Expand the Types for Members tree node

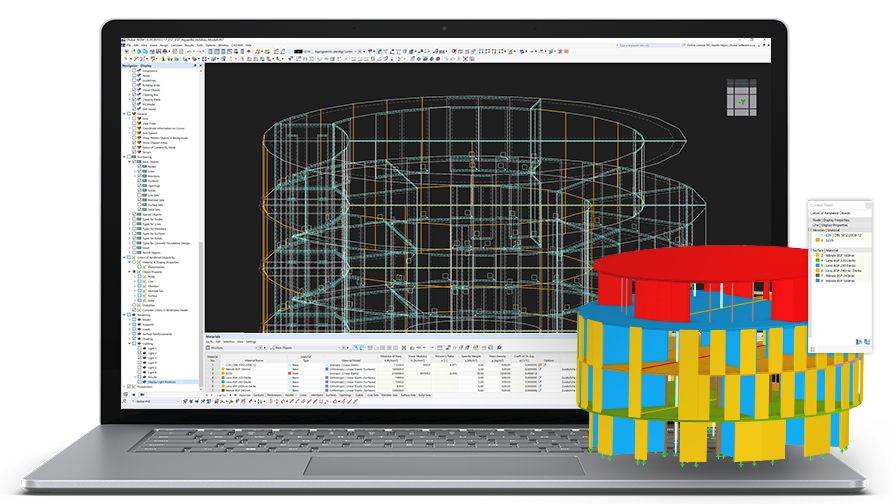coord(129,229)
